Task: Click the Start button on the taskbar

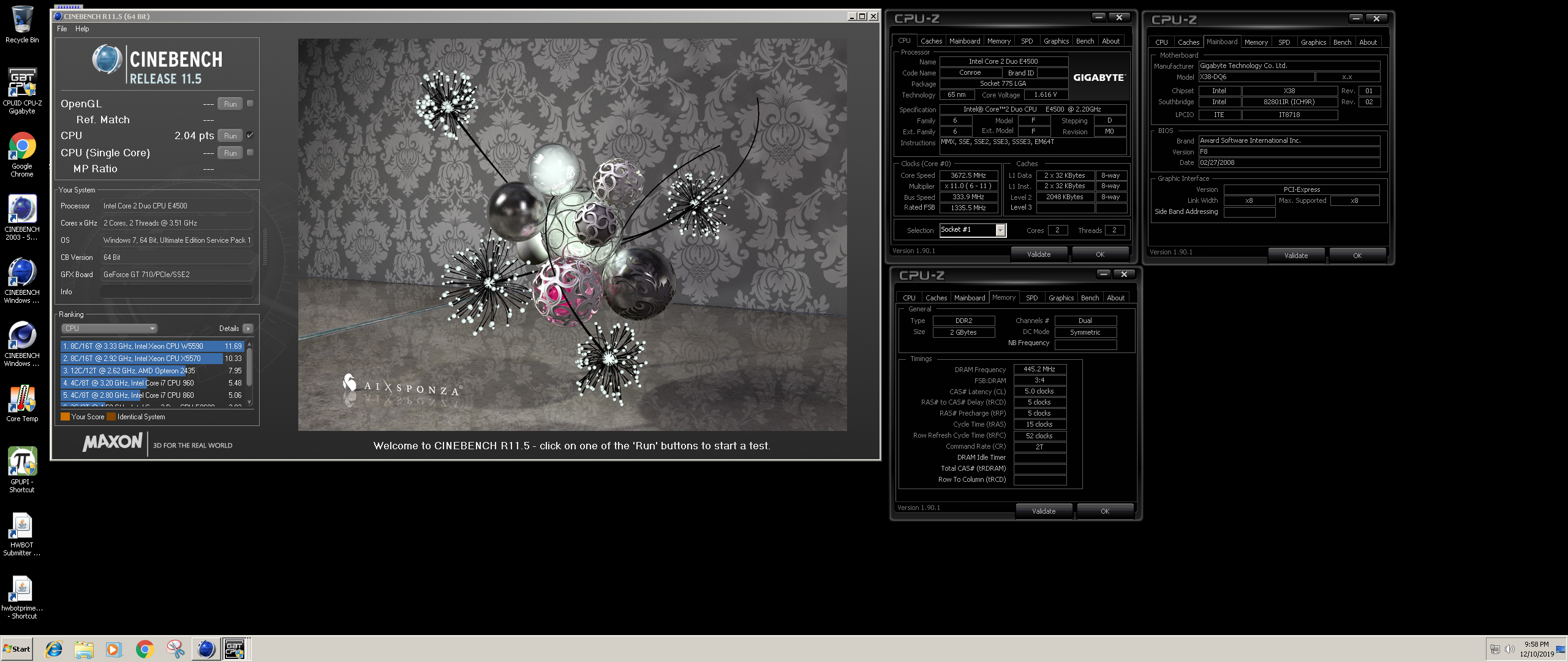Action: click(x=17, y=649)
